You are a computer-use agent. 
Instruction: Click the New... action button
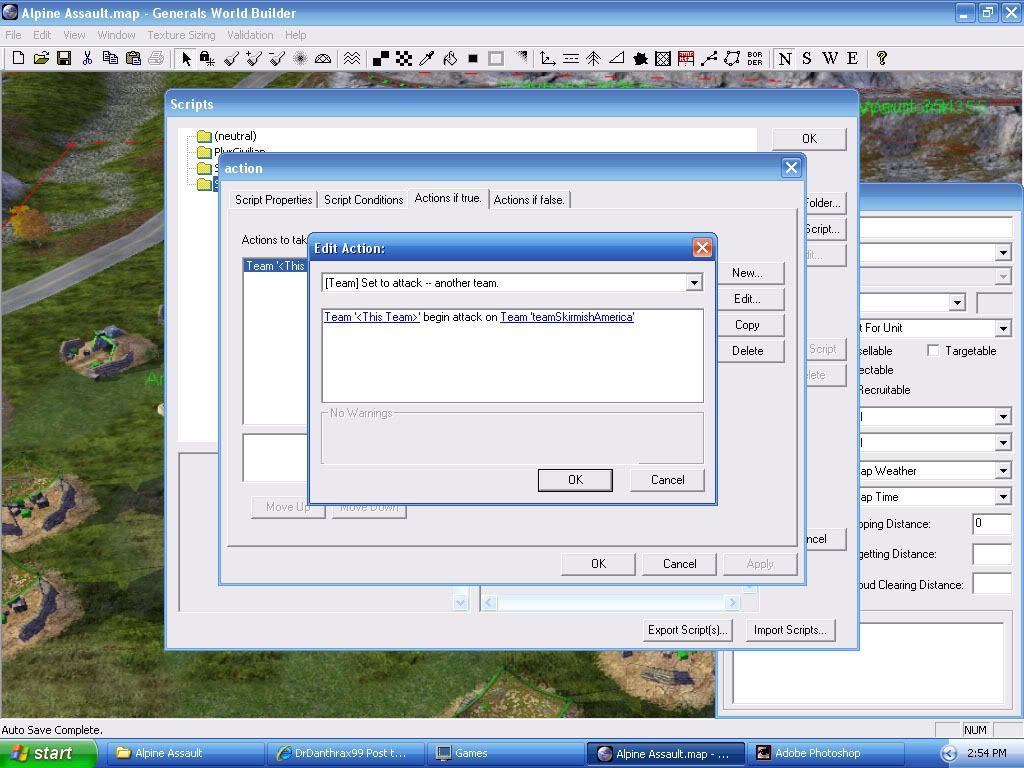[747, 273]
